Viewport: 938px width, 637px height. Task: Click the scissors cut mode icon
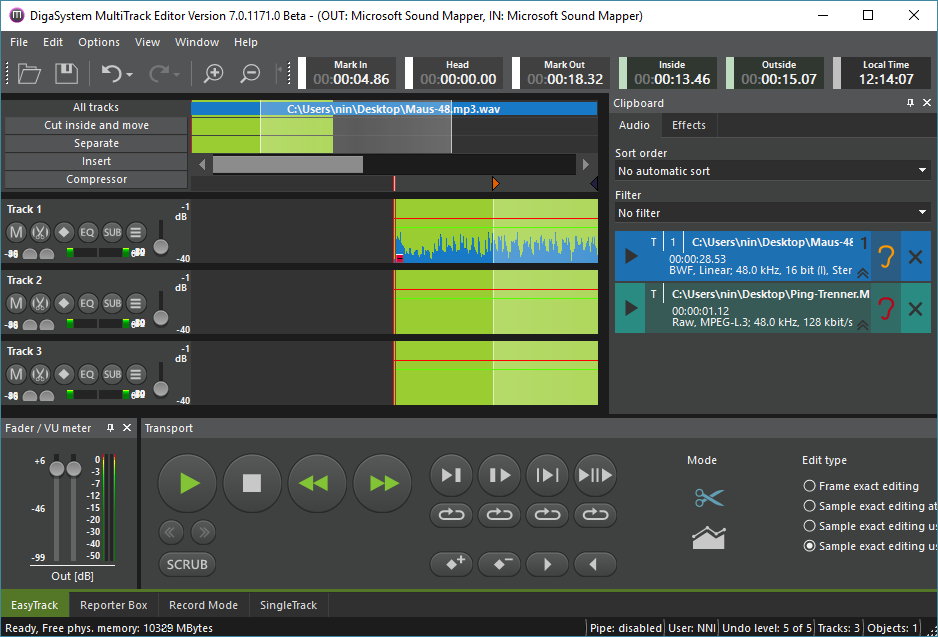pyautogui.click(x=708, y=497)
